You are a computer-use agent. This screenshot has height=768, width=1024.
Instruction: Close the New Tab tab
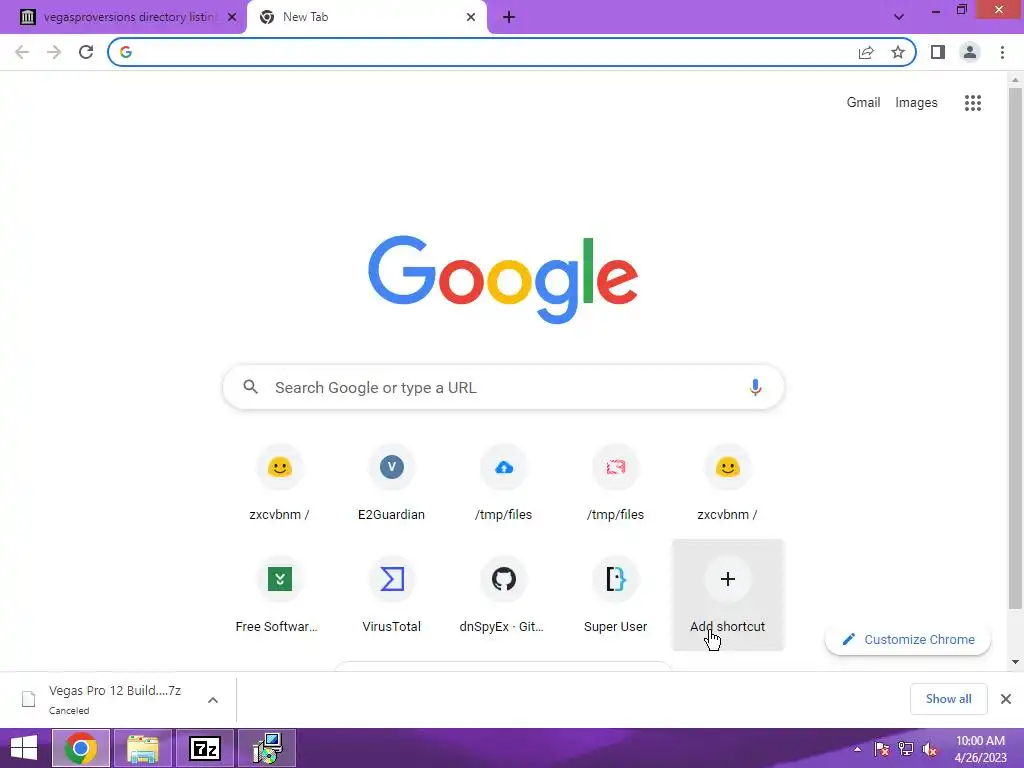click(471, 18)
